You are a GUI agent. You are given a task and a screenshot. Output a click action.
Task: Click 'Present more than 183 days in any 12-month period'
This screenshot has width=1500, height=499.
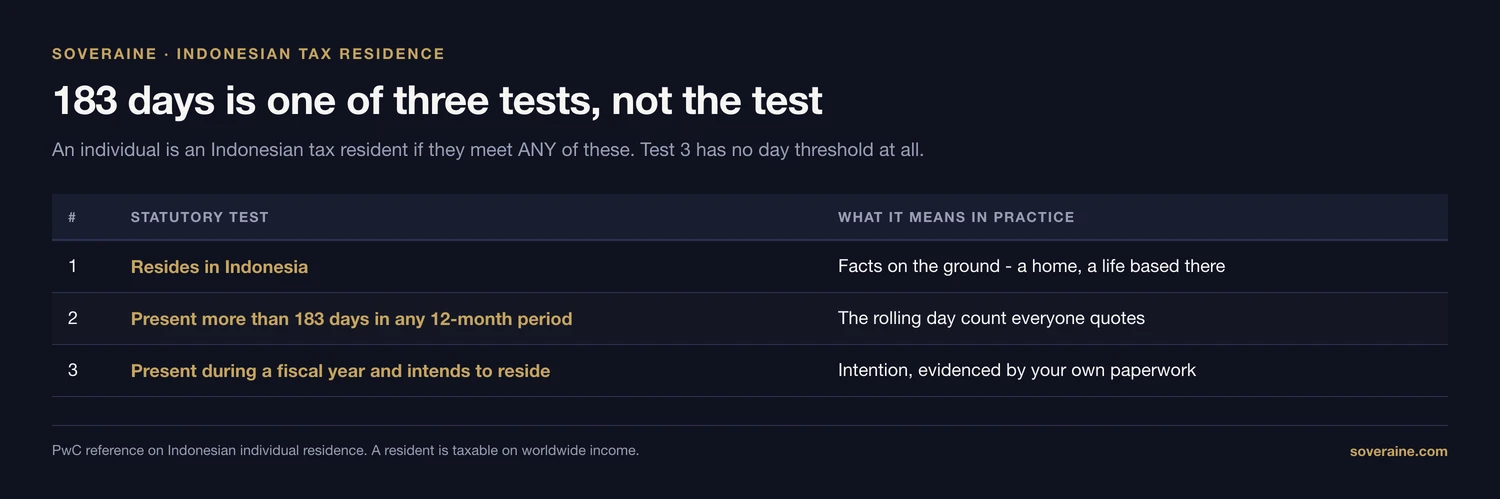(351, 319)
